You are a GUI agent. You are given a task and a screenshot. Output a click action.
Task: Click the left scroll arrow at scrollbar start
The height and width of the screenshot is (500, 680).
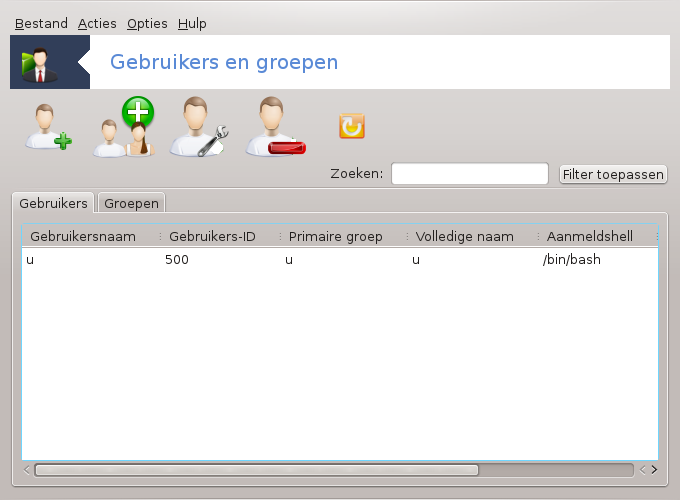[27, 470]
